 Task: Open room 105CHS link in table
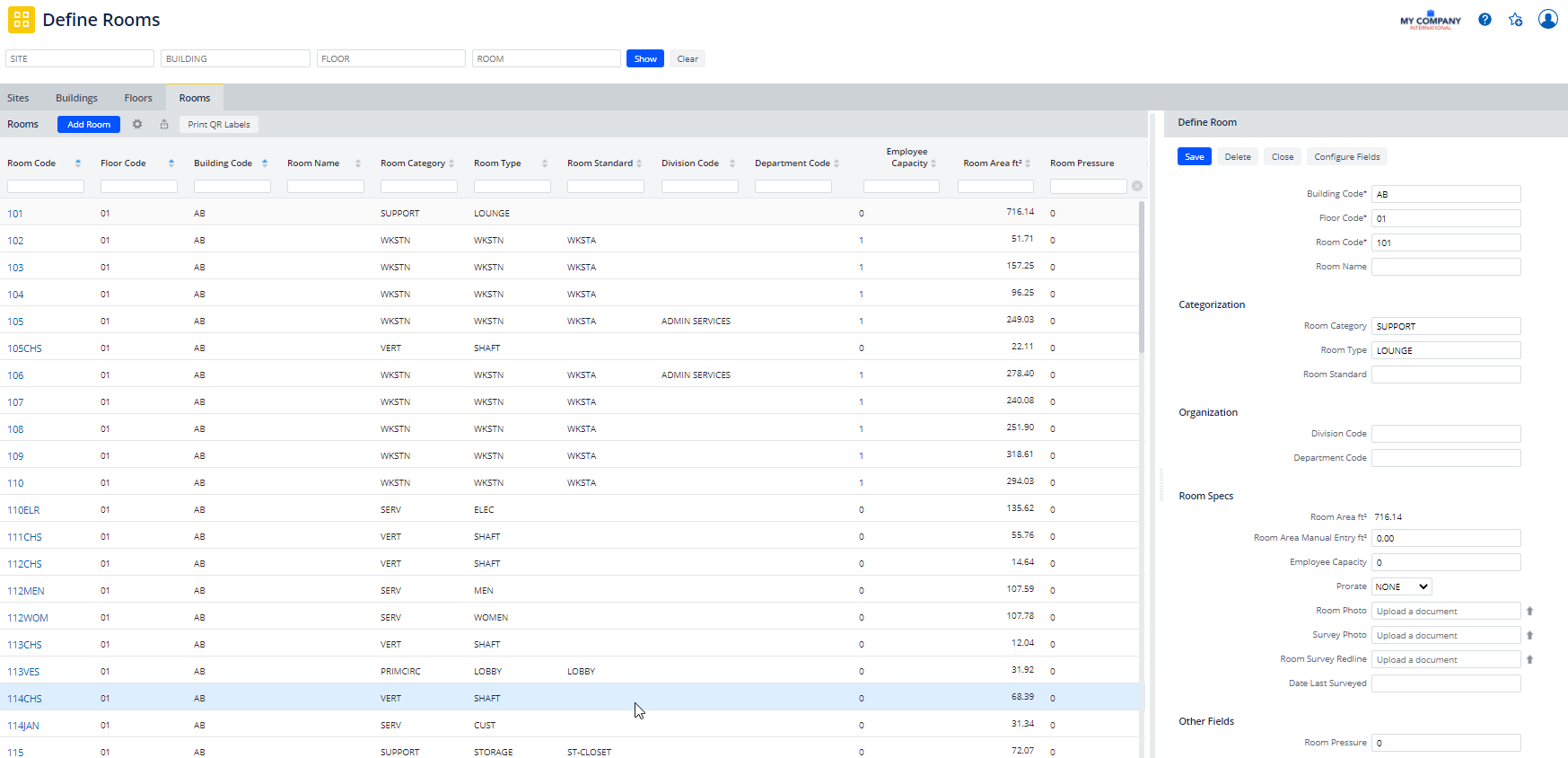25,348
